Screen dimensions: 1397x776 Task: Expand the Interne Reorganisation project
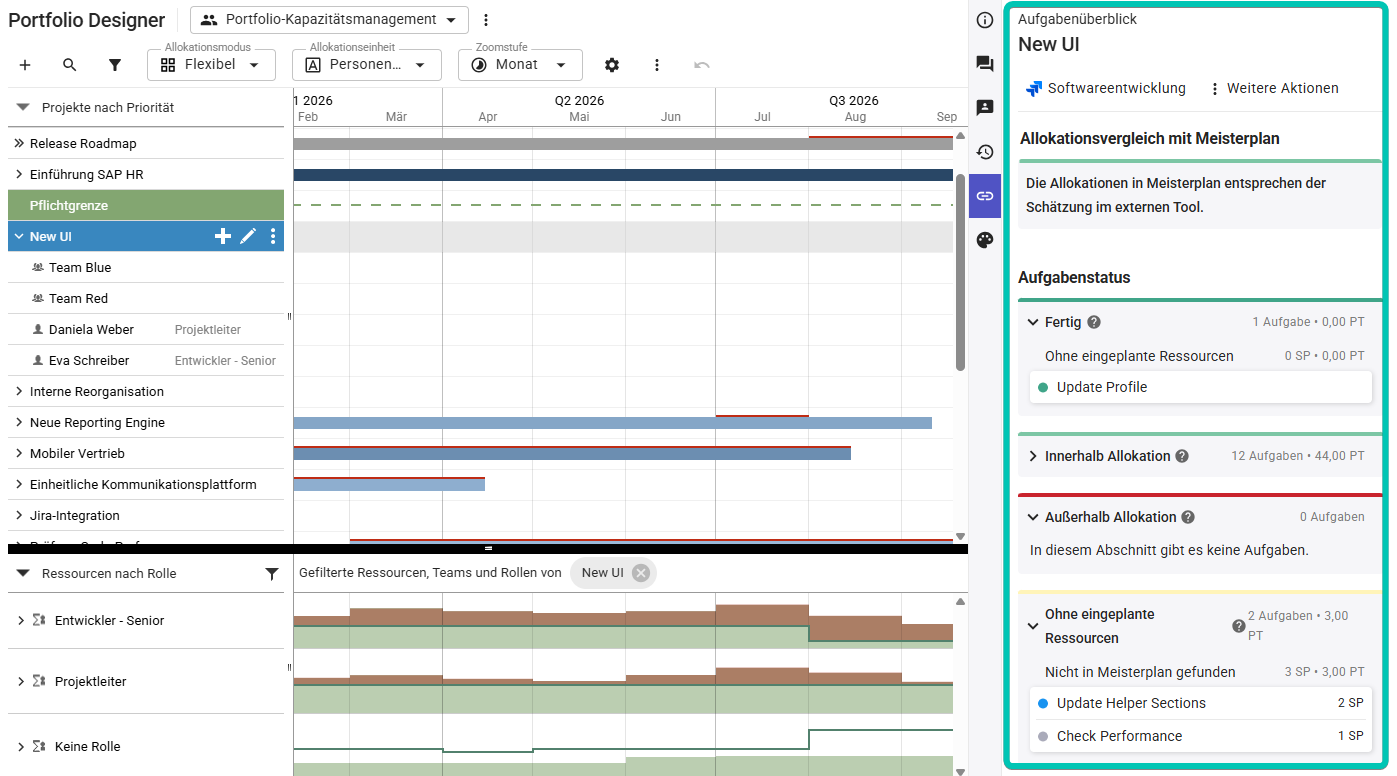click(x=19, y=392)
